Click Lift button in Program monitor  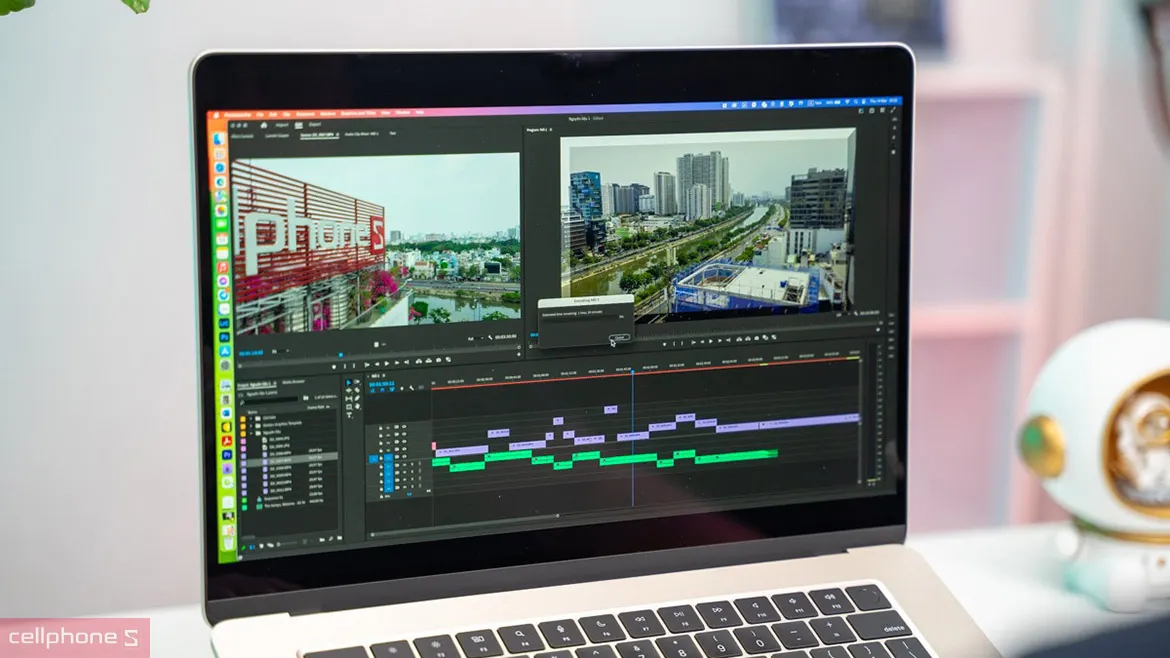739,339
